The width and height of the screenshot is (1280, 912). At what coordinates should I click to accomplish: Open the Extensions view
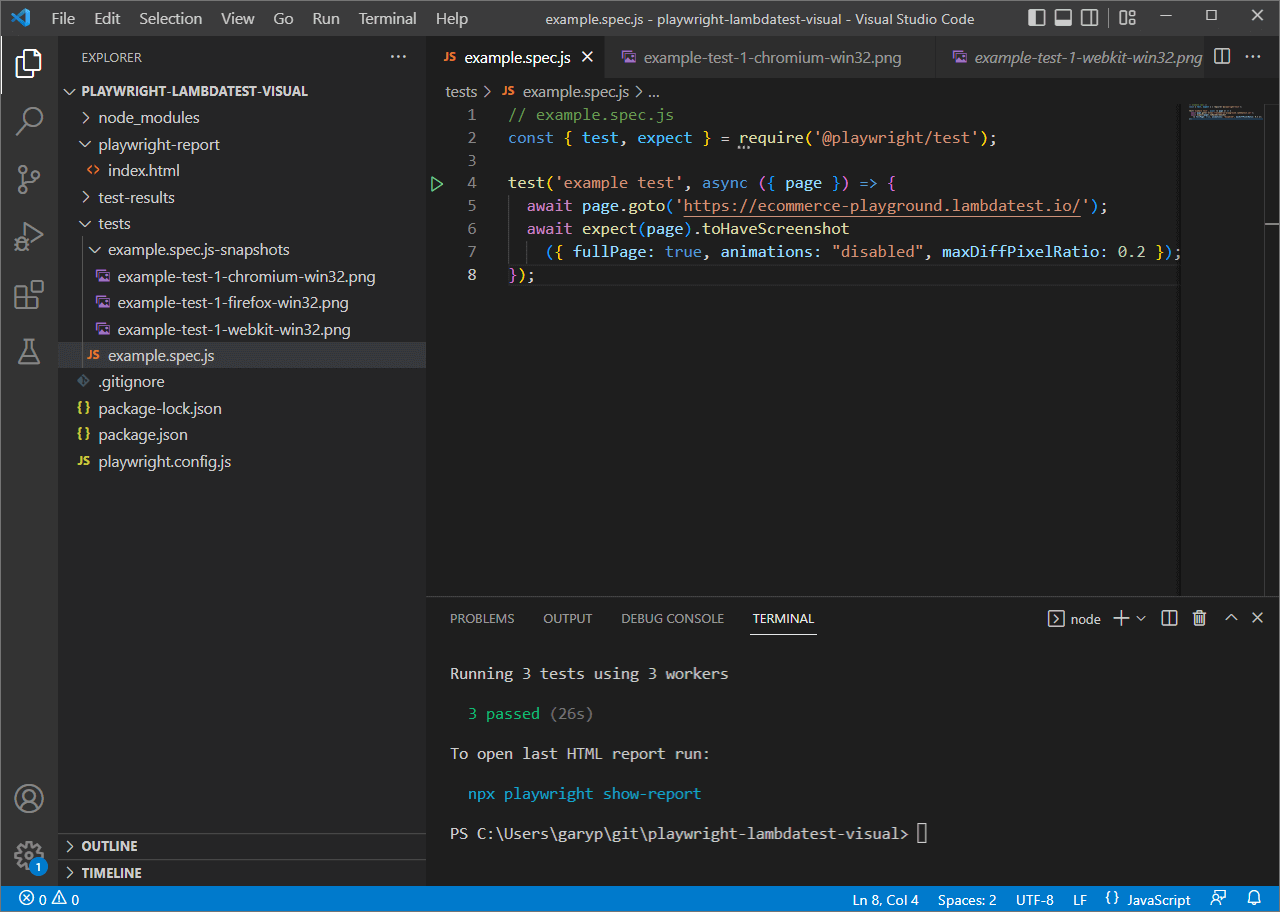(x=29, y=295)
